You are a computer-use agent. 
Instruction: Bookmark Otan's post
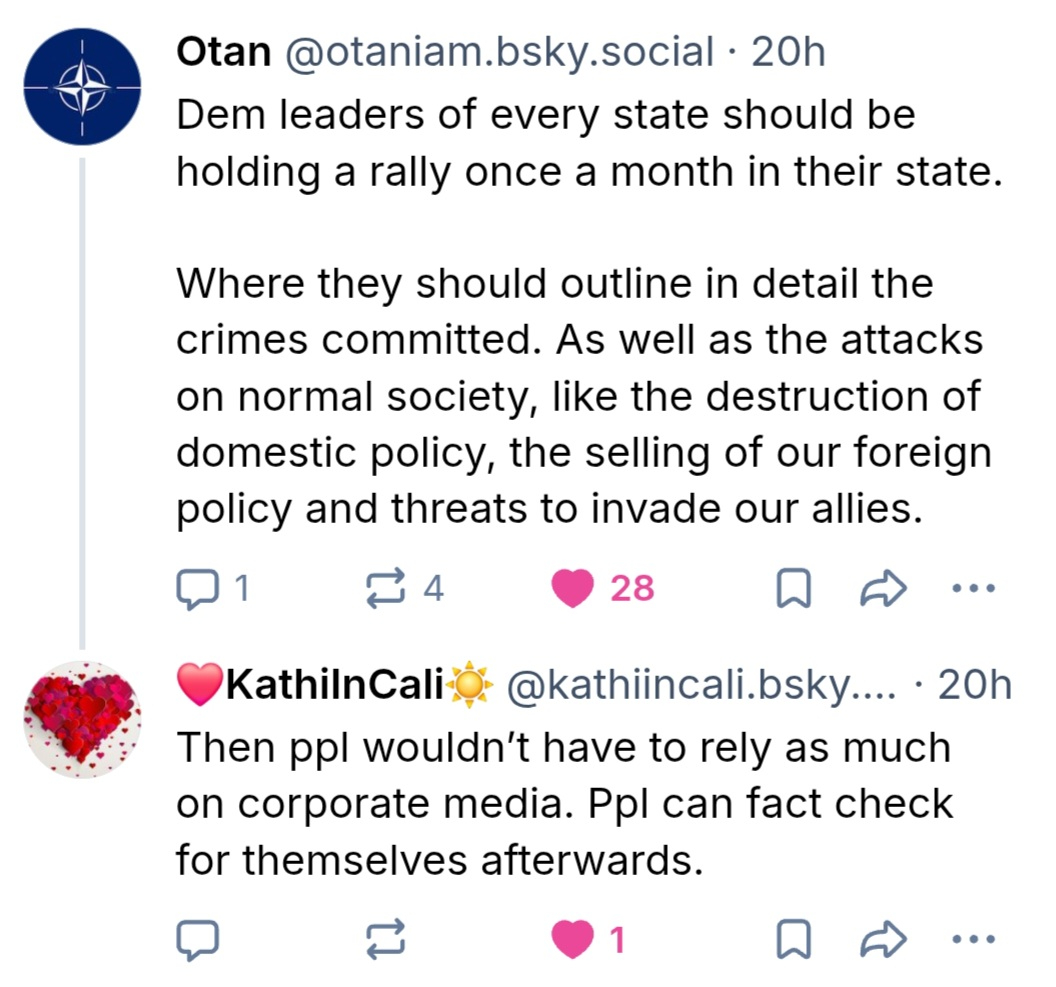tap(792, 588)
